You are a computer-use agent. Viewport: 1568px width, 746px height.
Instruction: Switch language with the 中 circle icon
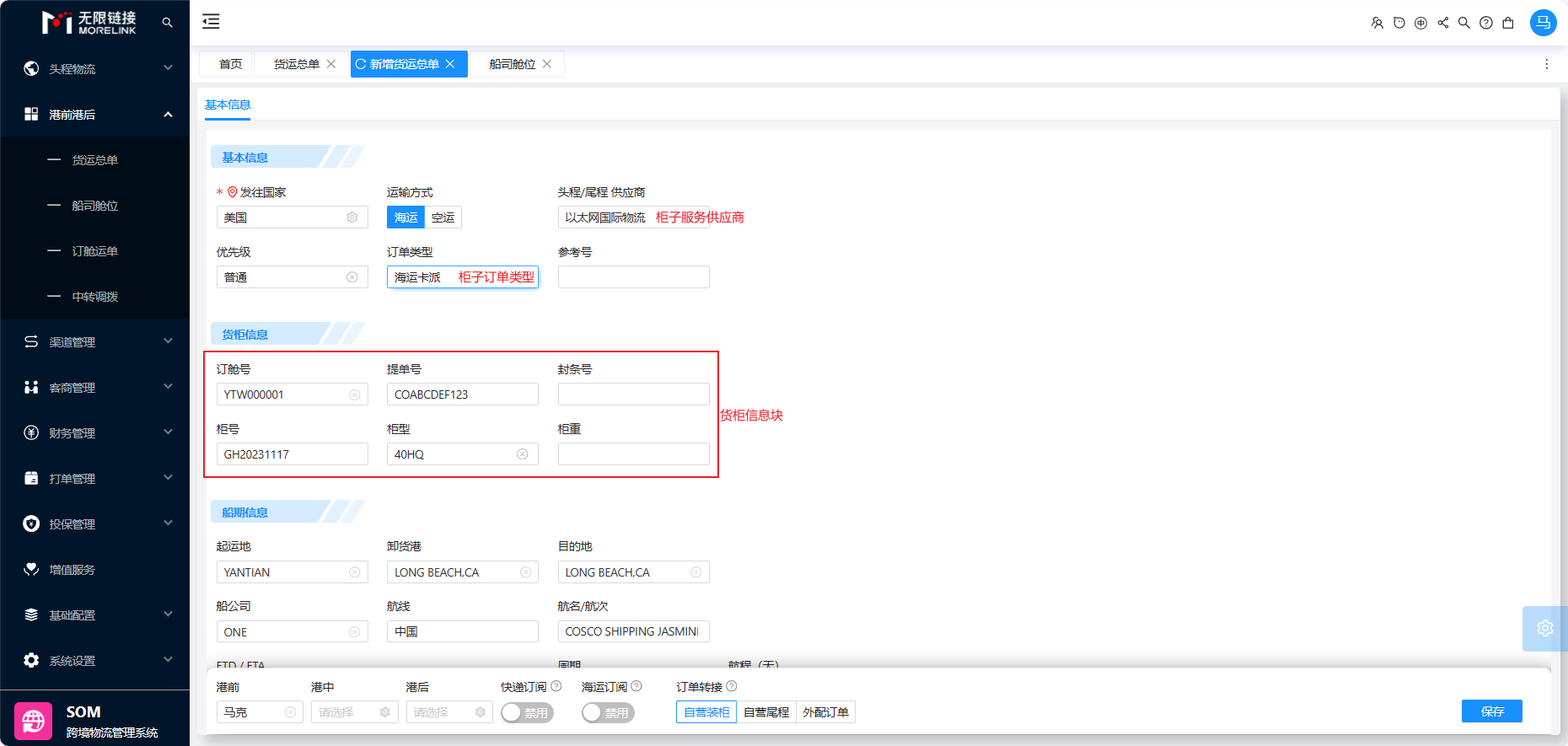coord(1420,23)
